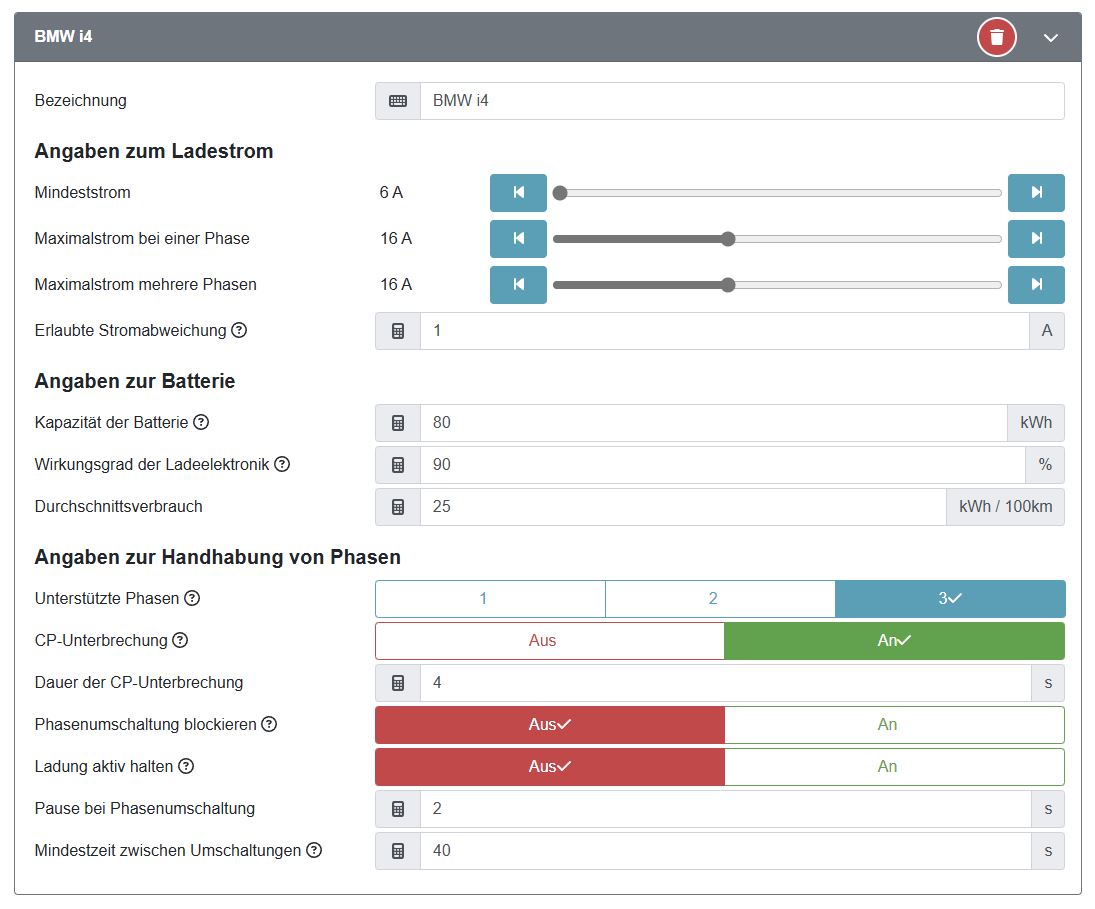The image size is (1095, 909).
Task: Skip forward Maximalstrom bei einer Phase
Action: click(1036, 239)
